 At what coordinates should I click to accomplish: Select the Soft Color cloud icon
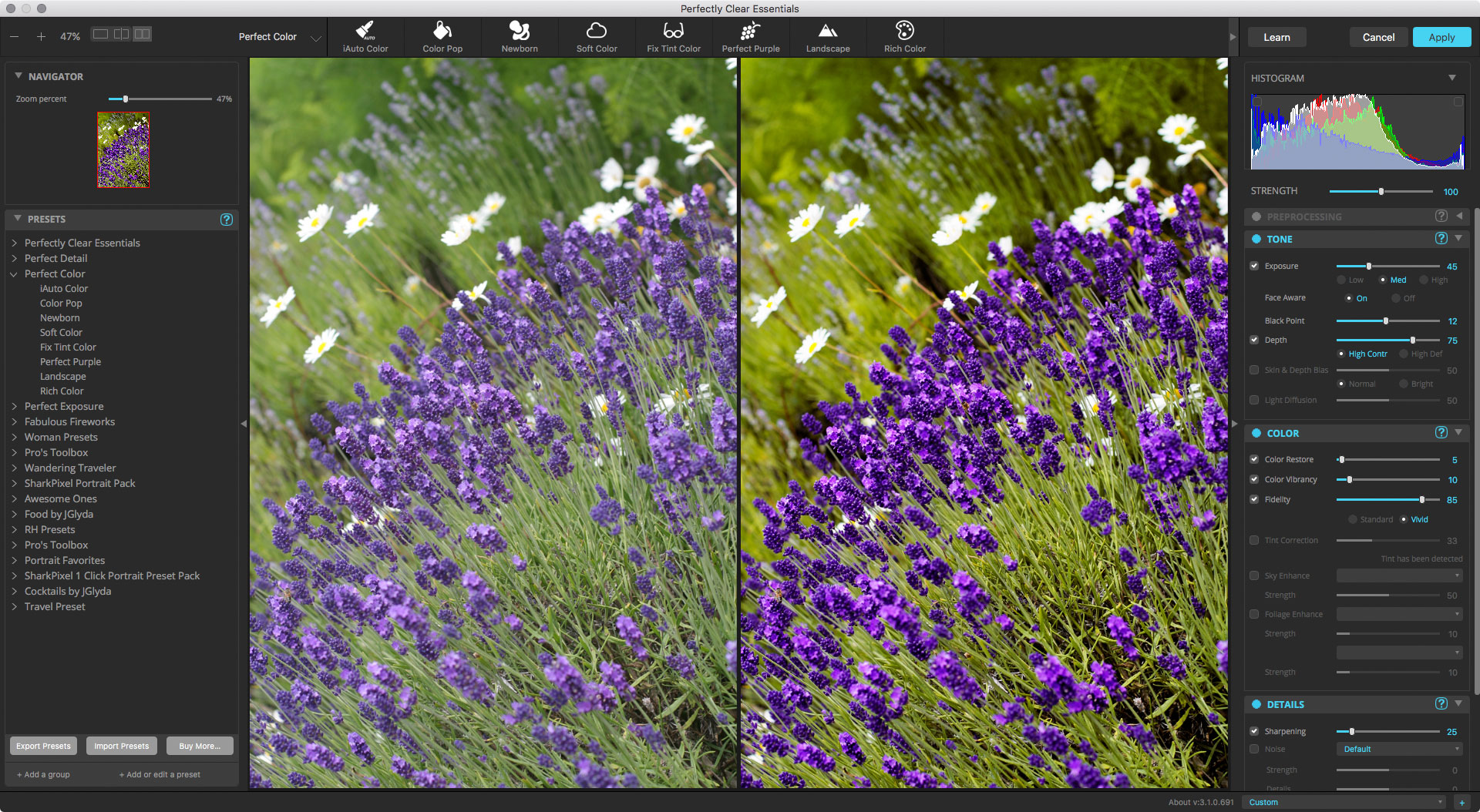coord(596,36)
